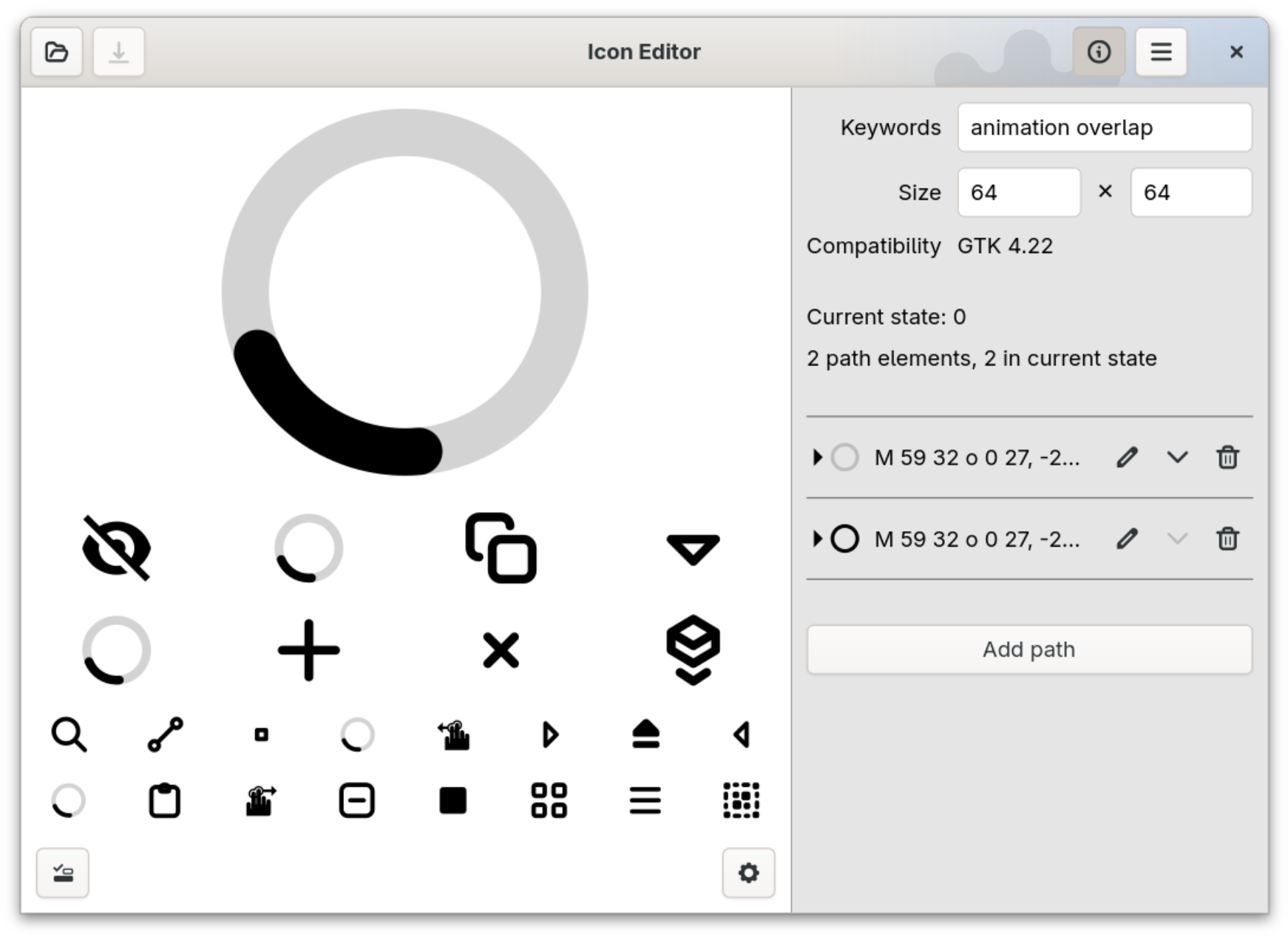This screenshot has width=1288, height=938.
Task: Delete the second path entry
Action: pyautogui.click(x=1228, y=539)
